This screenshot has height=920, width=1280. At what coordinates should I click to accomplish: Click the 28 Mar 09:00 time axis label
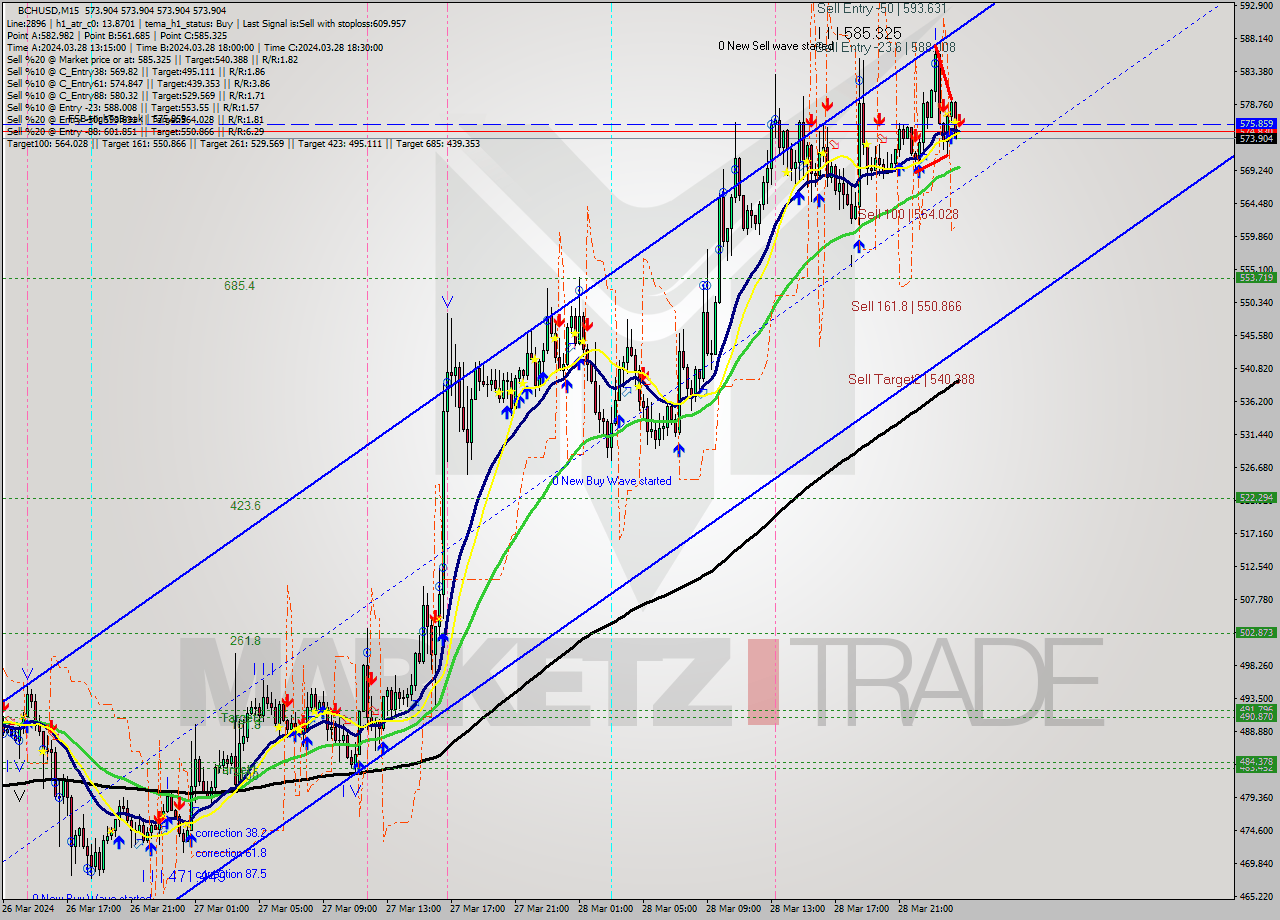click(733, 909)
